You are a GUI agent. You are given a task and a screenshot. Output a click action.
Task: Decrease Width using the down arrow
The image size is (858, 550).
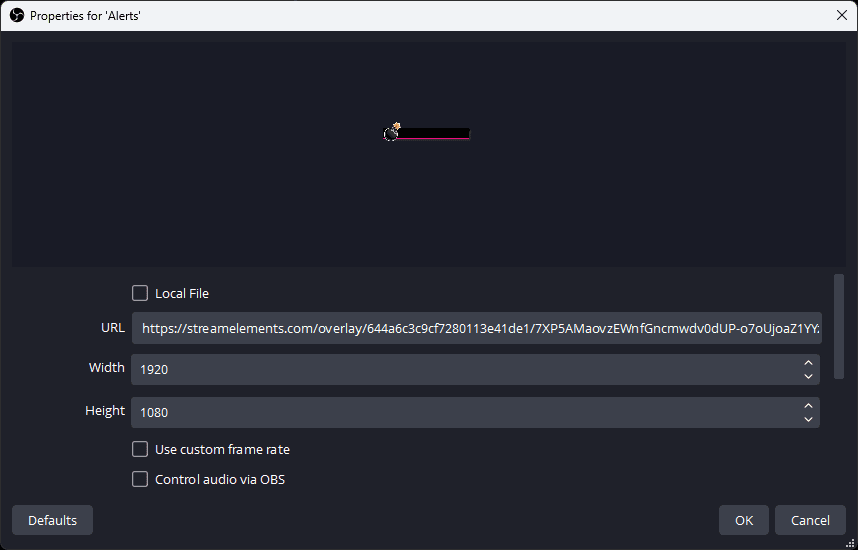pos(808,376)
